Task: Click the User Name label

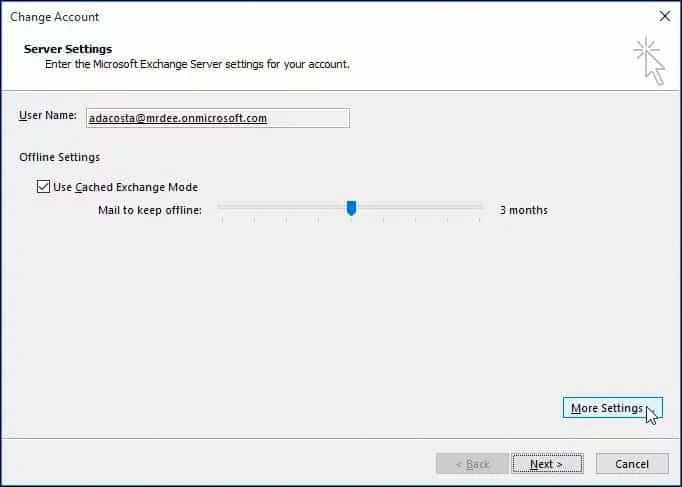Action: (x=48, y=115)
